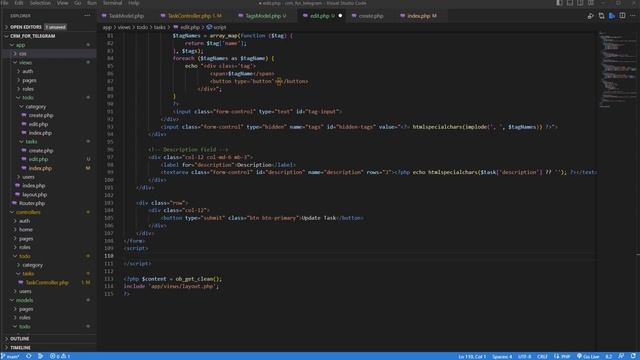
Task: Click the tasks breadcrumb segment
Action: [160, 27]
